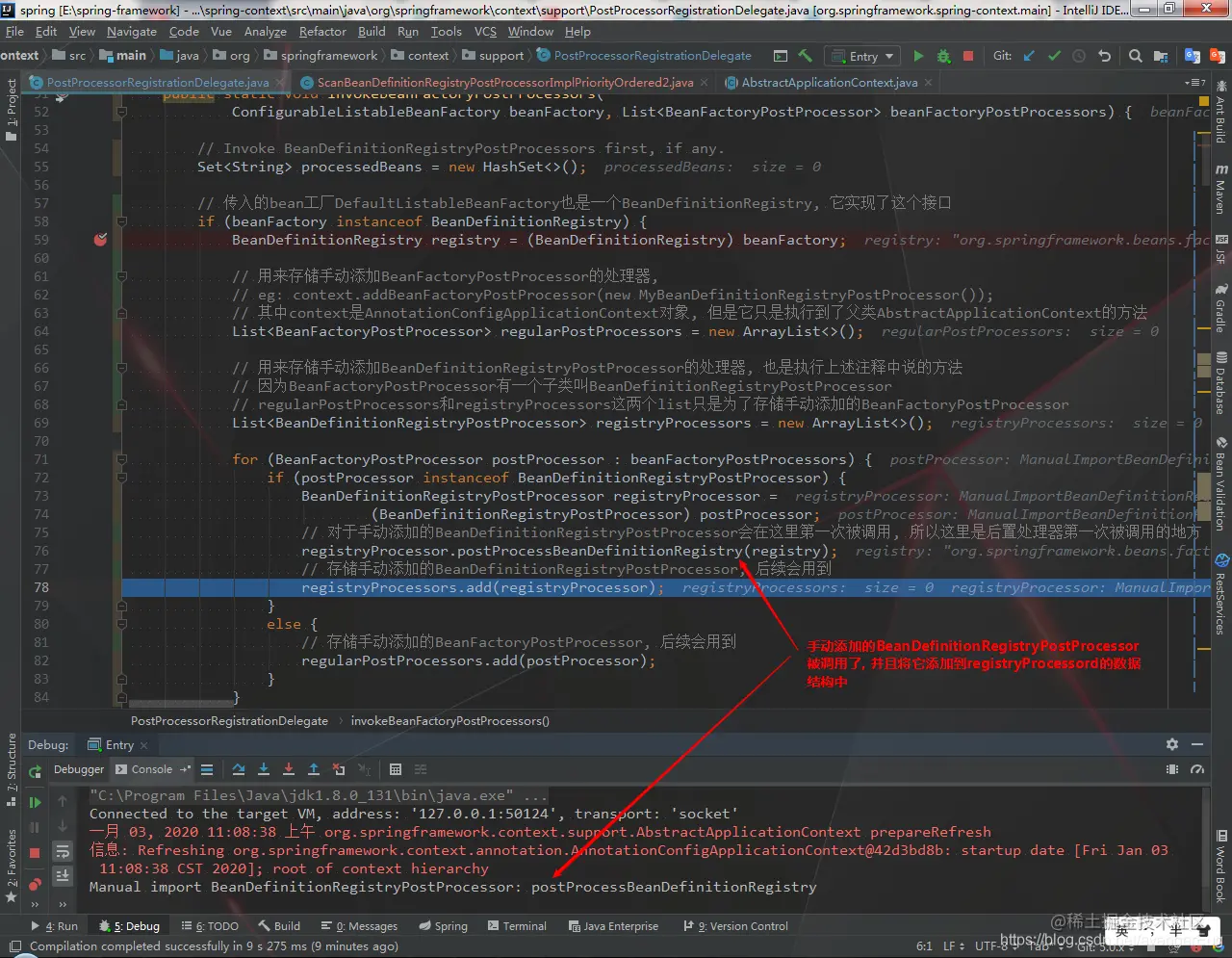Screen dimensions: 1232x958
Task: Minimize Debug panel with hide dash
Action: coord(1197,744)
